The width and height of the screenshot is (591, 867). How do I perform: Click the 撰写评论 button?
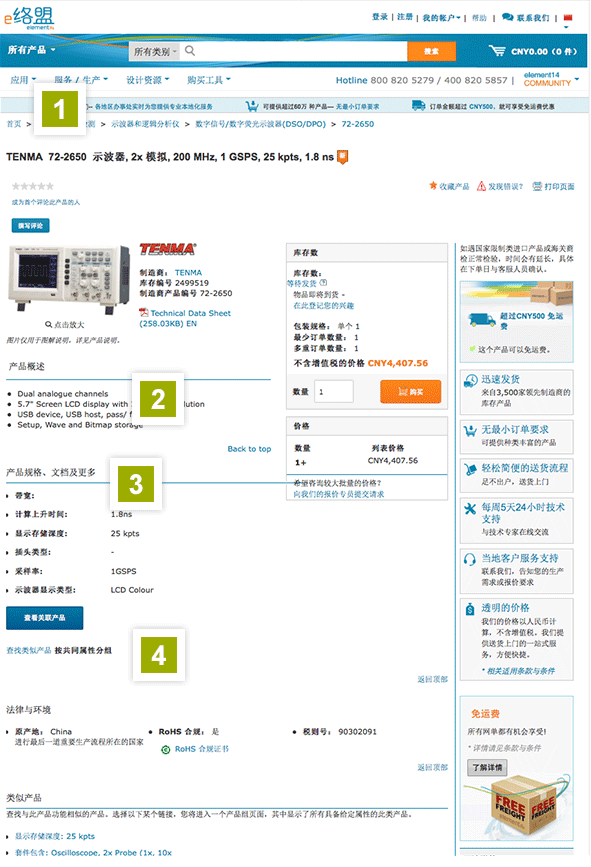pyautogui.click(x=30, y=226)
